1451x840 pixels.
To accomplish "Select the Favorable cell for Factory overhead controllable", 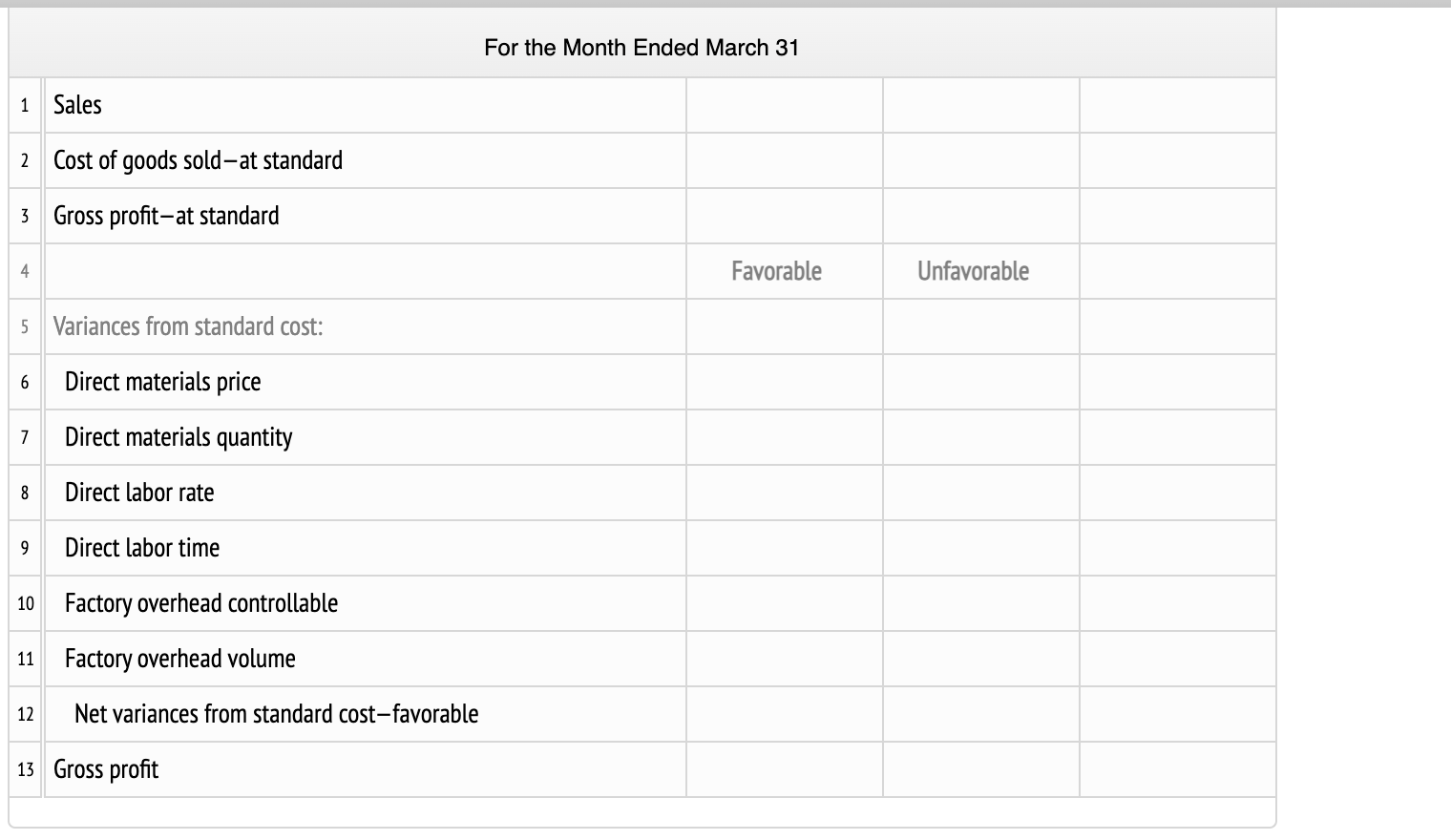I will click(x=783, y=603).
